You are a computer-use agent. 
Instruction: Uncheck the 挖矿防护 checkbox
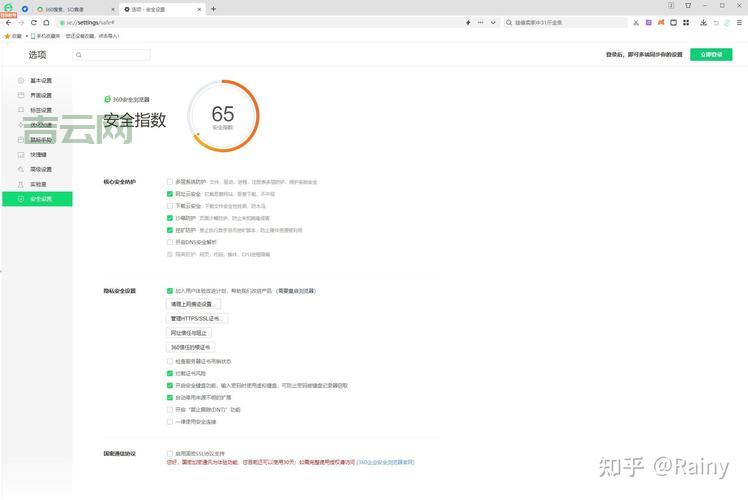170,230
